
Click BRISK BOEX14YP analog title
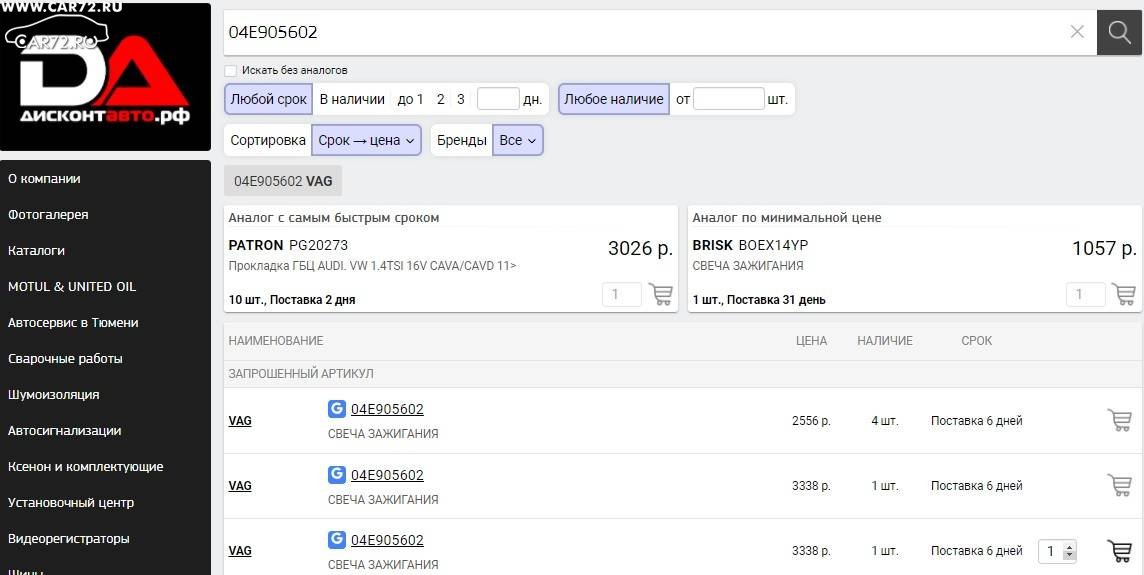pos(750,245)
